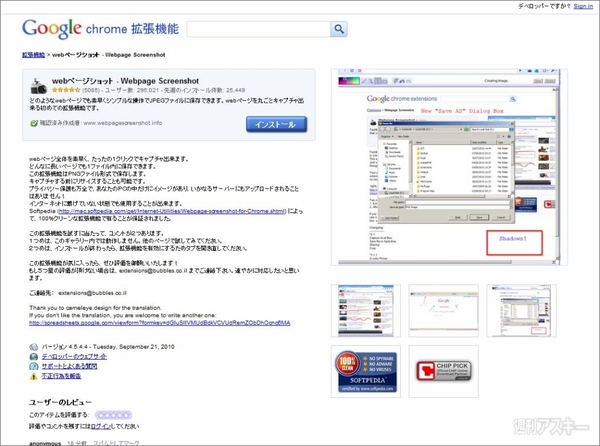
Task: Click the Webpage Screenshot camera icon
Action: point(39,86)
